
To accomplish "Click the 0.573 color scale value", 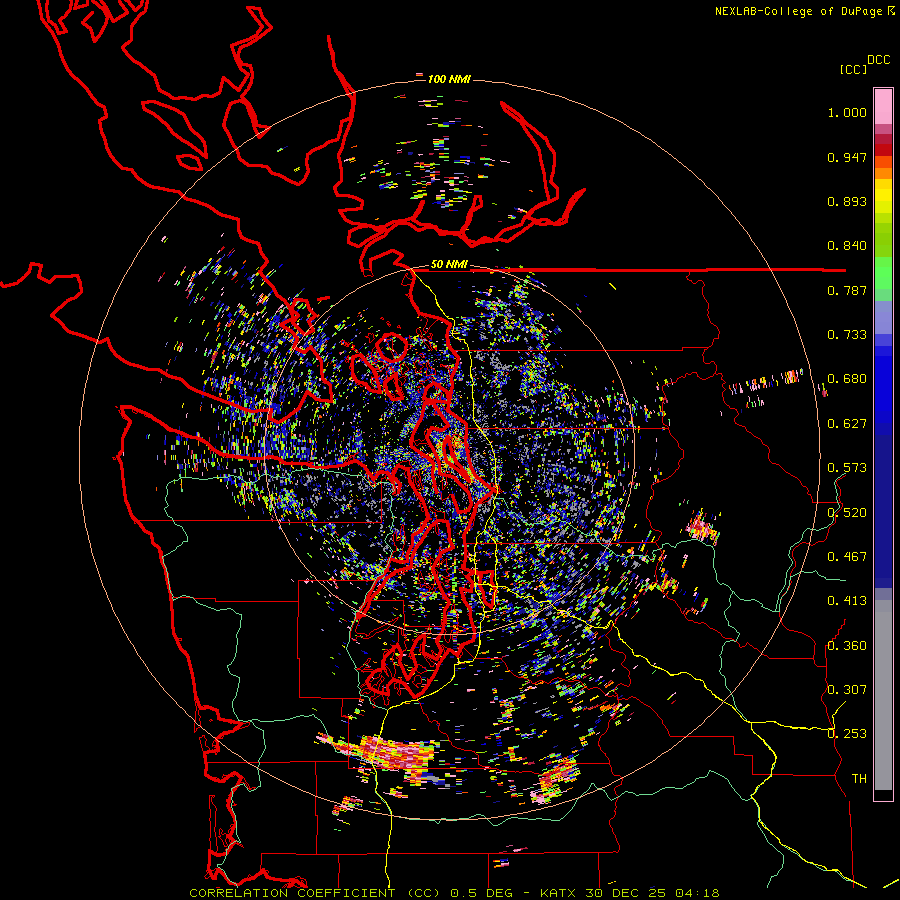I will 847,468.
